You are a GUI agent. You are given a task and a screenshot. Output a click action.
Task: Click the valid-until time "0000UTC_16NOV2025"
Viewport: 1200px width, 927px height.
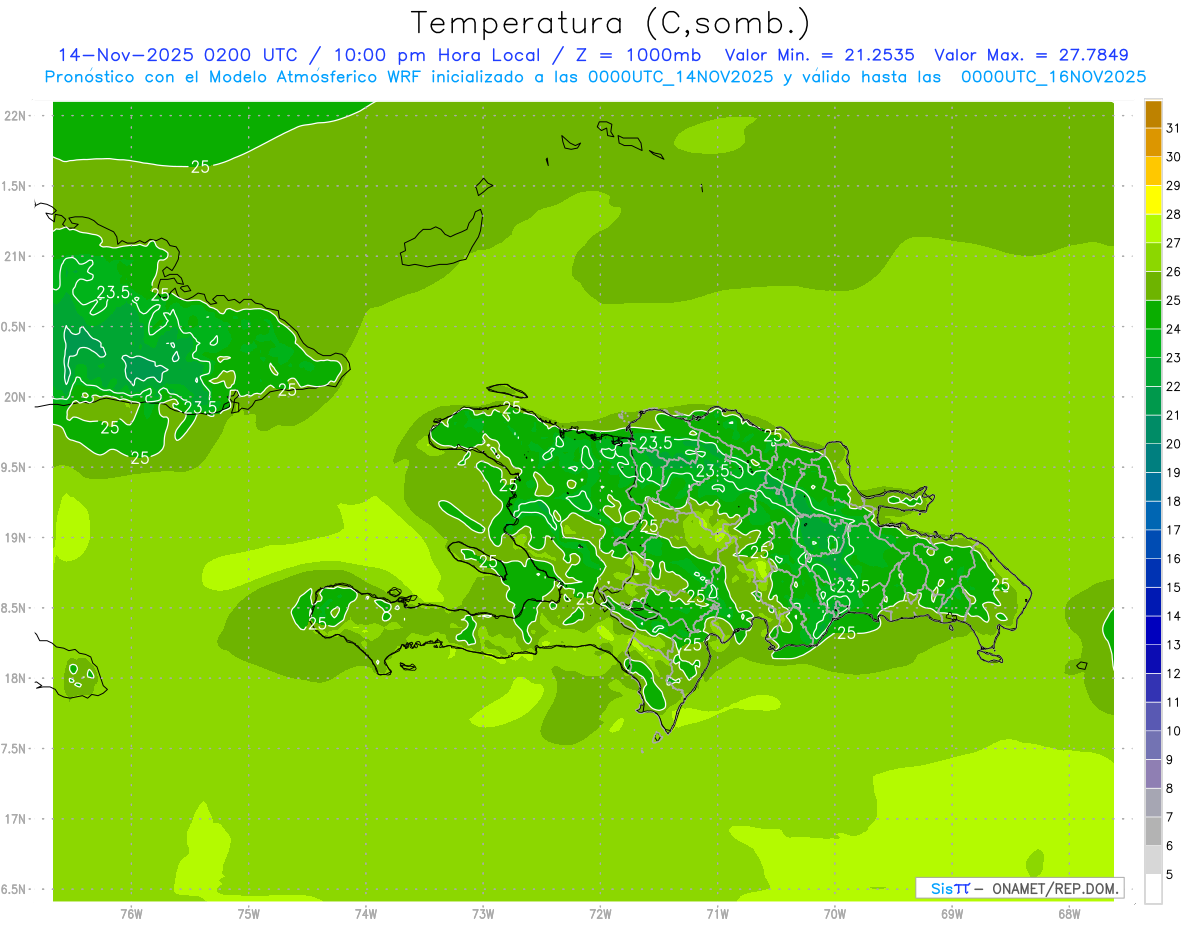tap(1053, 77)
